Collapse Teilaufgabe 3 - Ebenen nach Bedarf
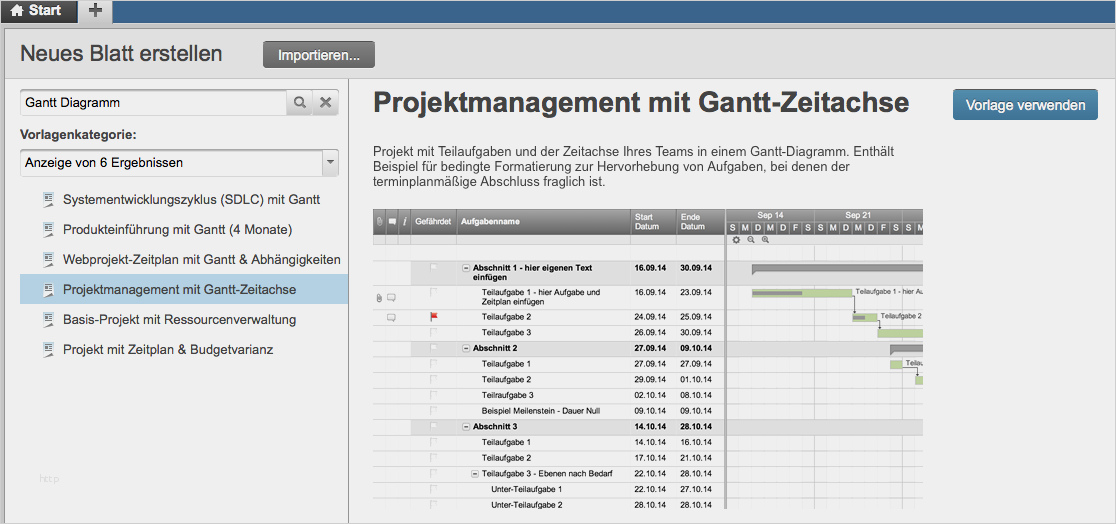 (475, 473)
